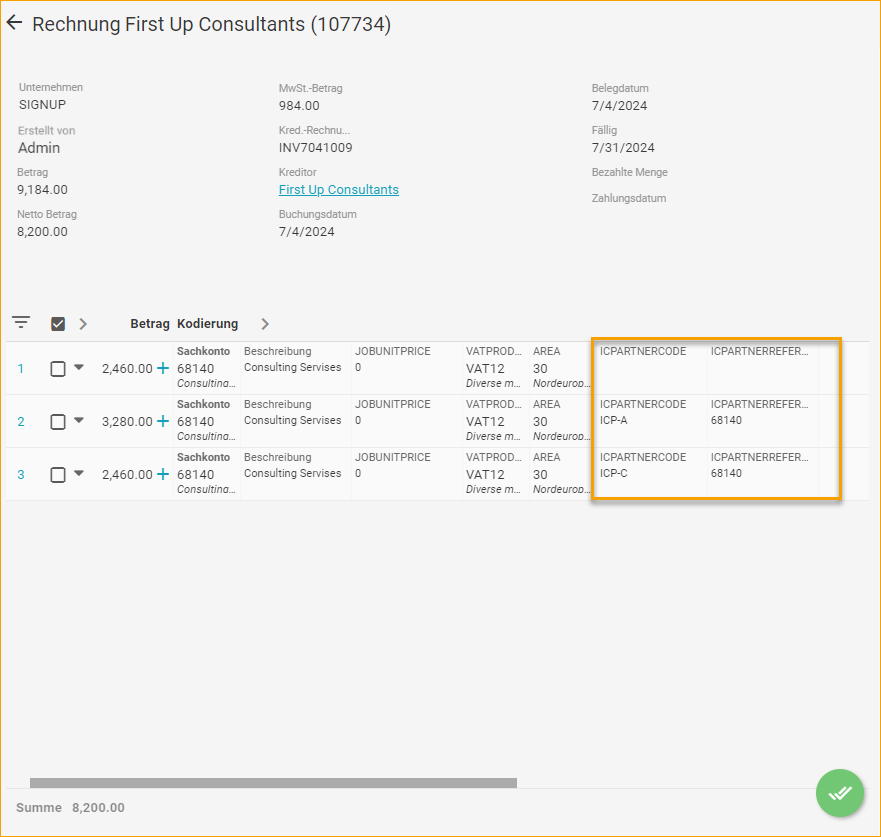This screenshot has width=881, height=837.
Task: Click the row number 3 link
Action: tap(21, 474)
